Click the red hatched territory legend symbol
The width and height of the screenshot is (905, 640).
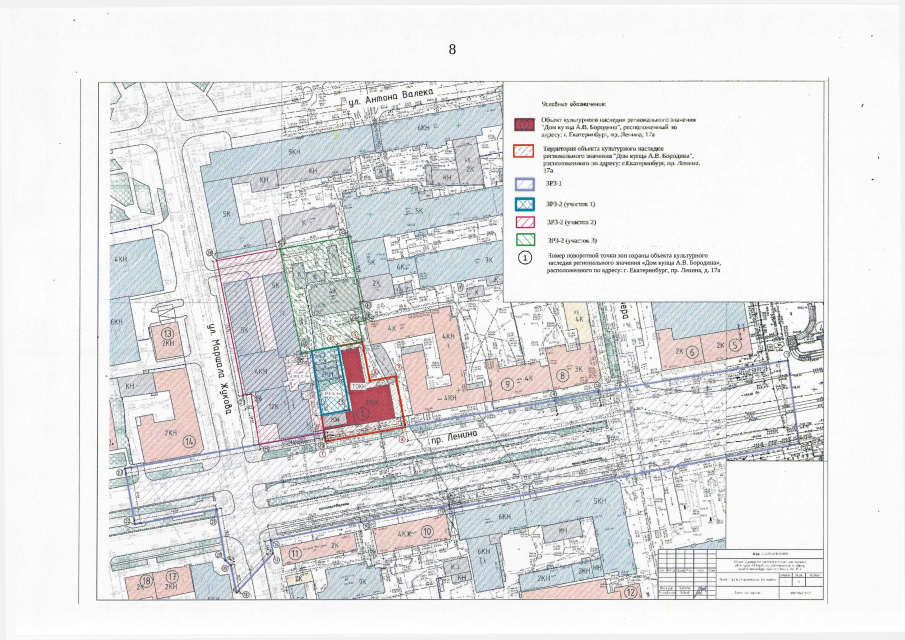tap(523, 152)
